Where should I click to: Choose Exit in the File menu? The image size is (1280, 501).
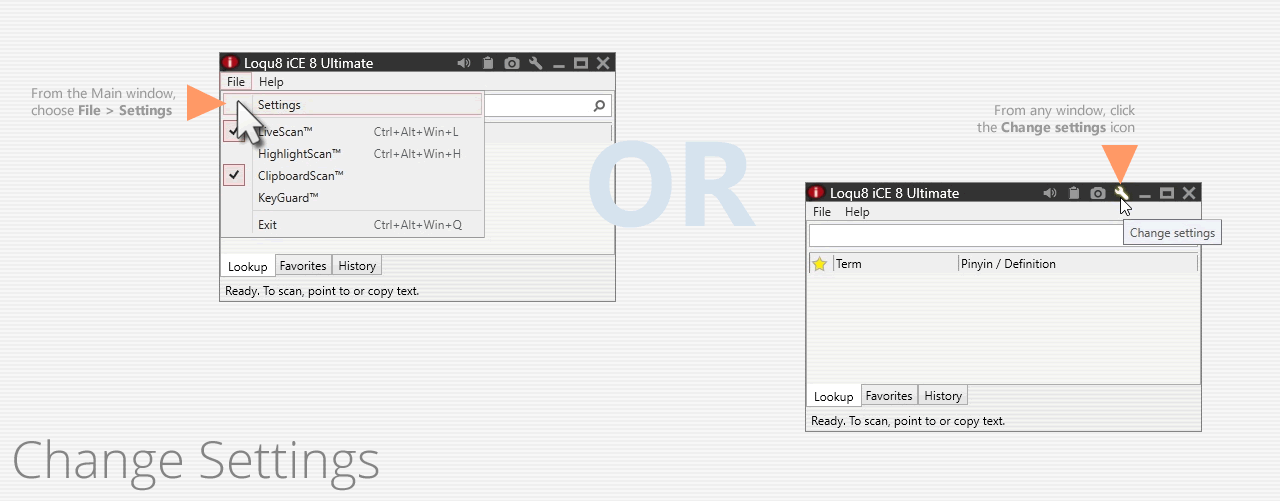coord(353,225)
